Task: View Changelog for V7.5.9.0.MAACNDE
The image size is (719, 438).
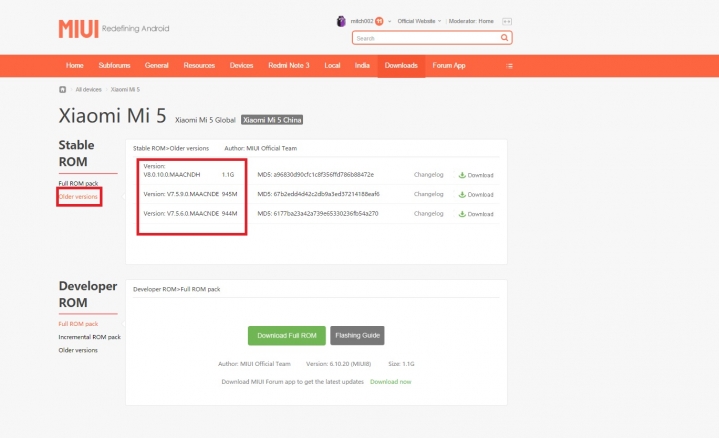Action: coord(428,194)
